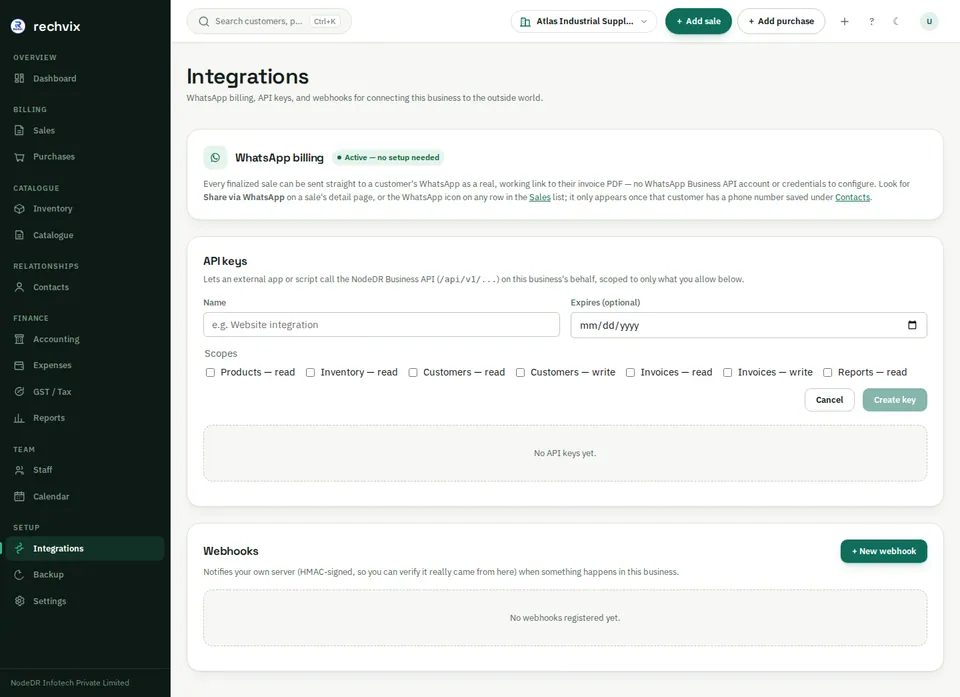Click the Purchases cart icon

pos(20,157)
